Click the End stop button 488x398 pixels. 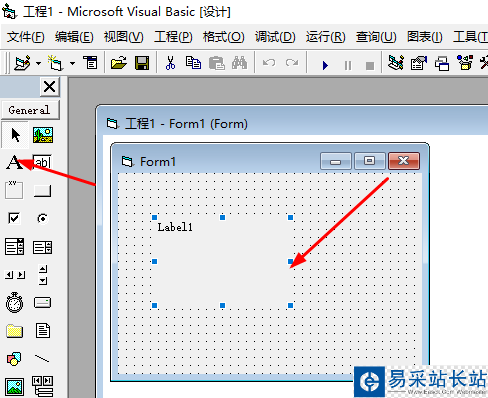[370, 65]
